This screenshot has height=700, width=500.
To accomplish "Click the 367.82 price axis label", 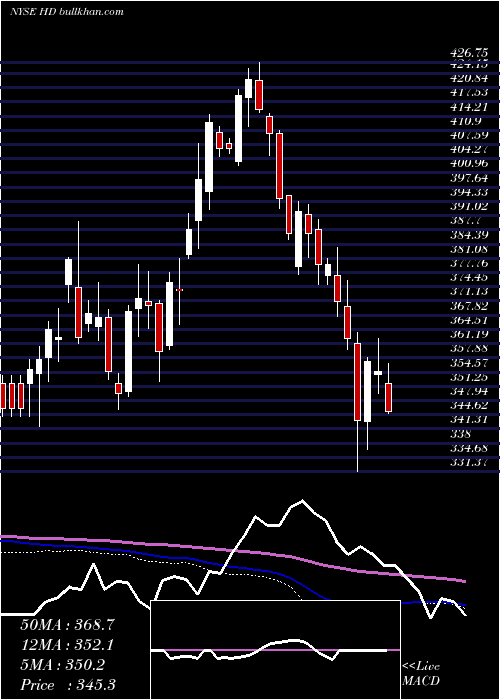I will (468, 306).
